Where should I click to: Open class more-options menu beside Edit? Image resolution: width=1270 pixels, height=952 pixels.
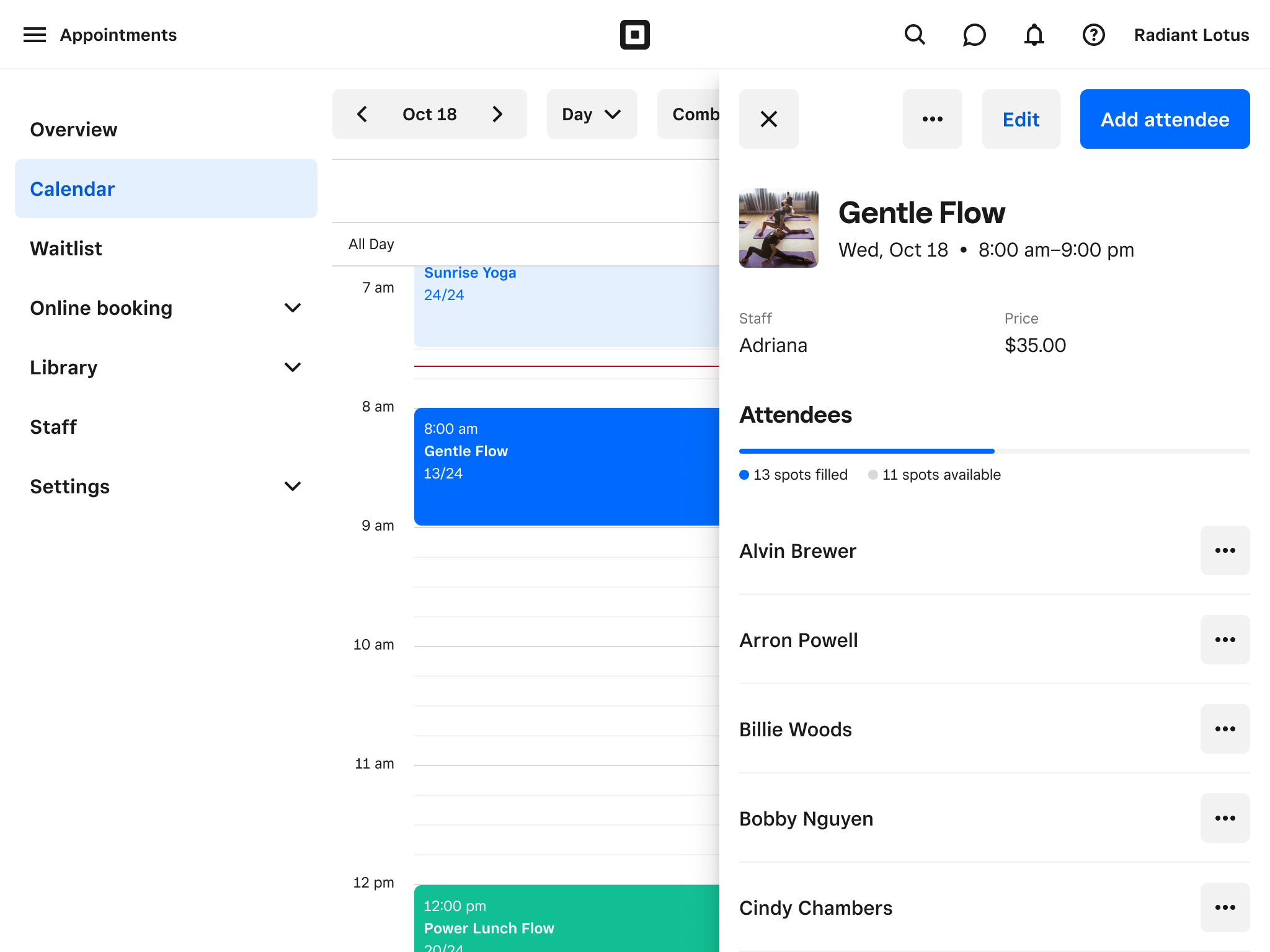[x=932, y=119]
